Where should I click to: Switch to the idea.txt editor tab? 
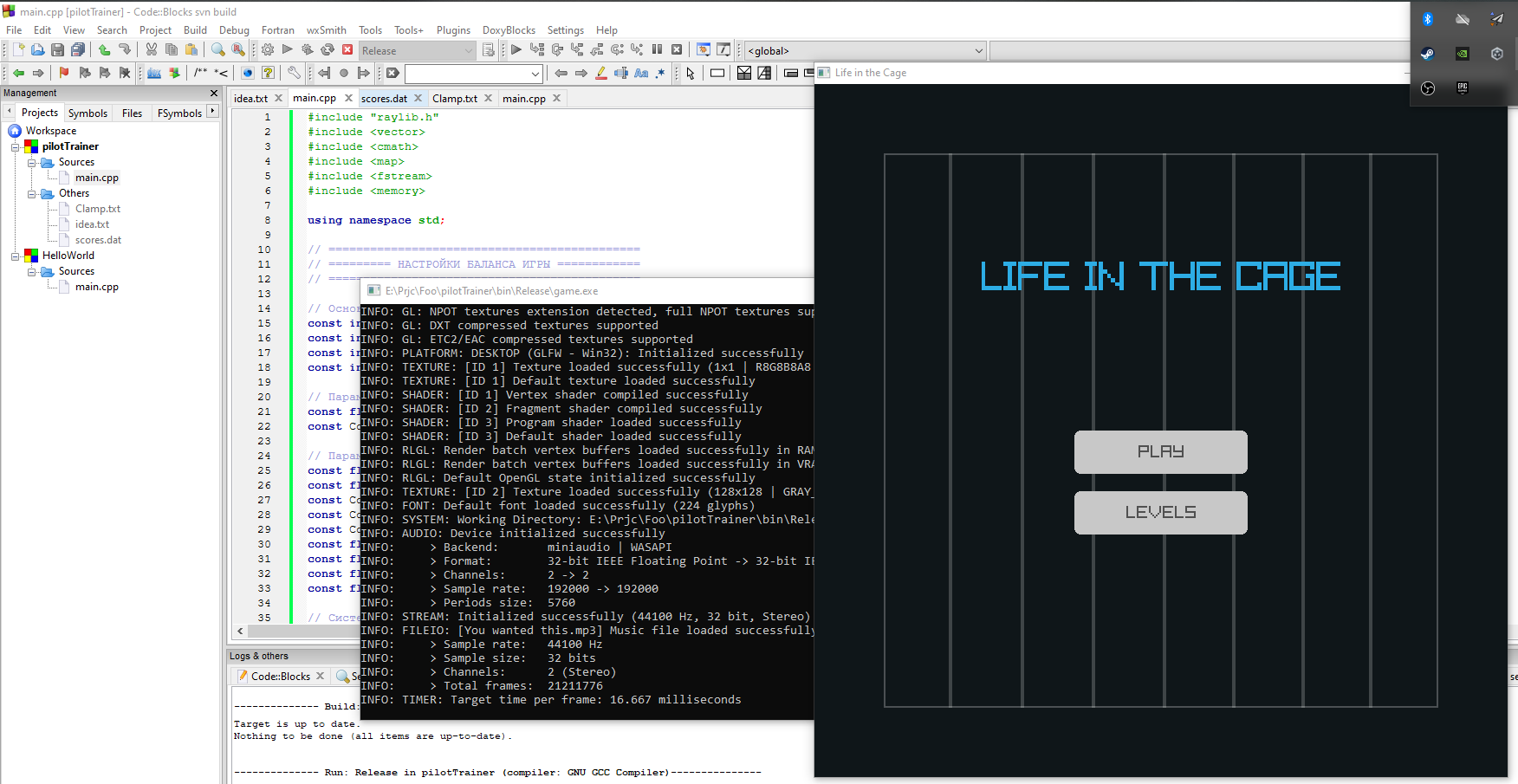point(250,99)
